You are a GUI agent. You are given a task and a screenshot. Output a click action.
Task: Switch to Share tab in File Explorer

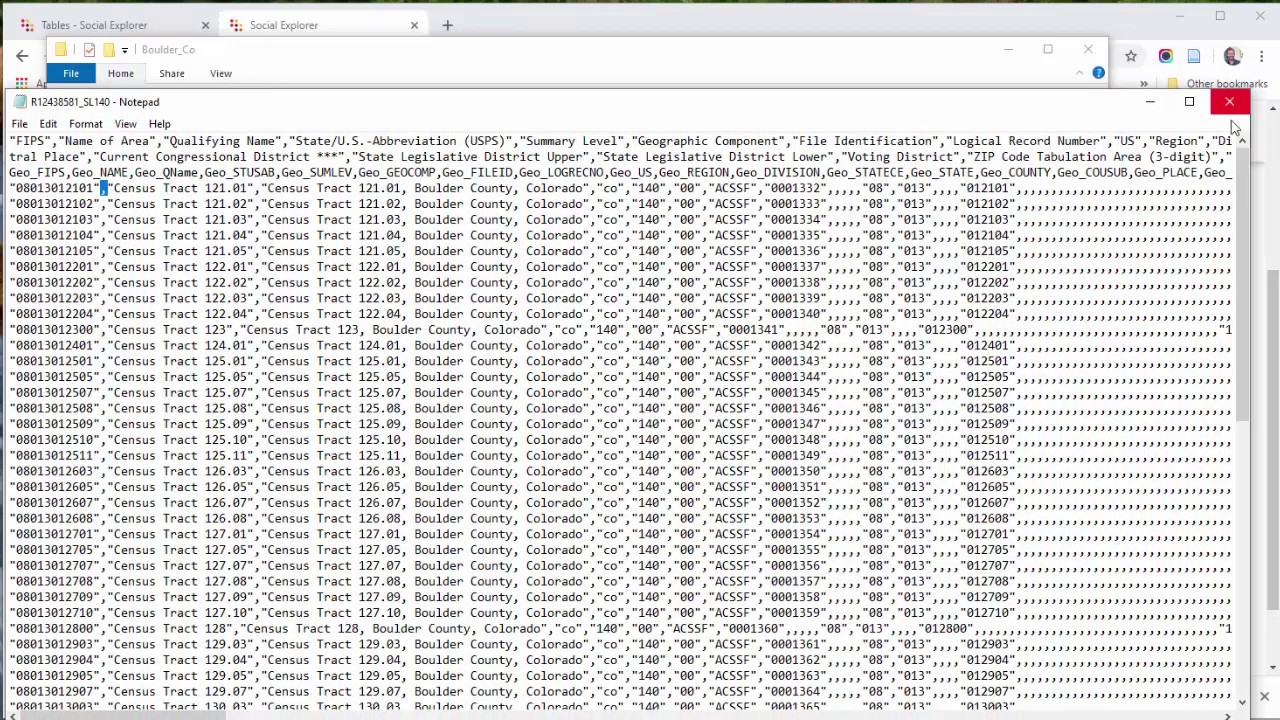[x=172, y=74]
